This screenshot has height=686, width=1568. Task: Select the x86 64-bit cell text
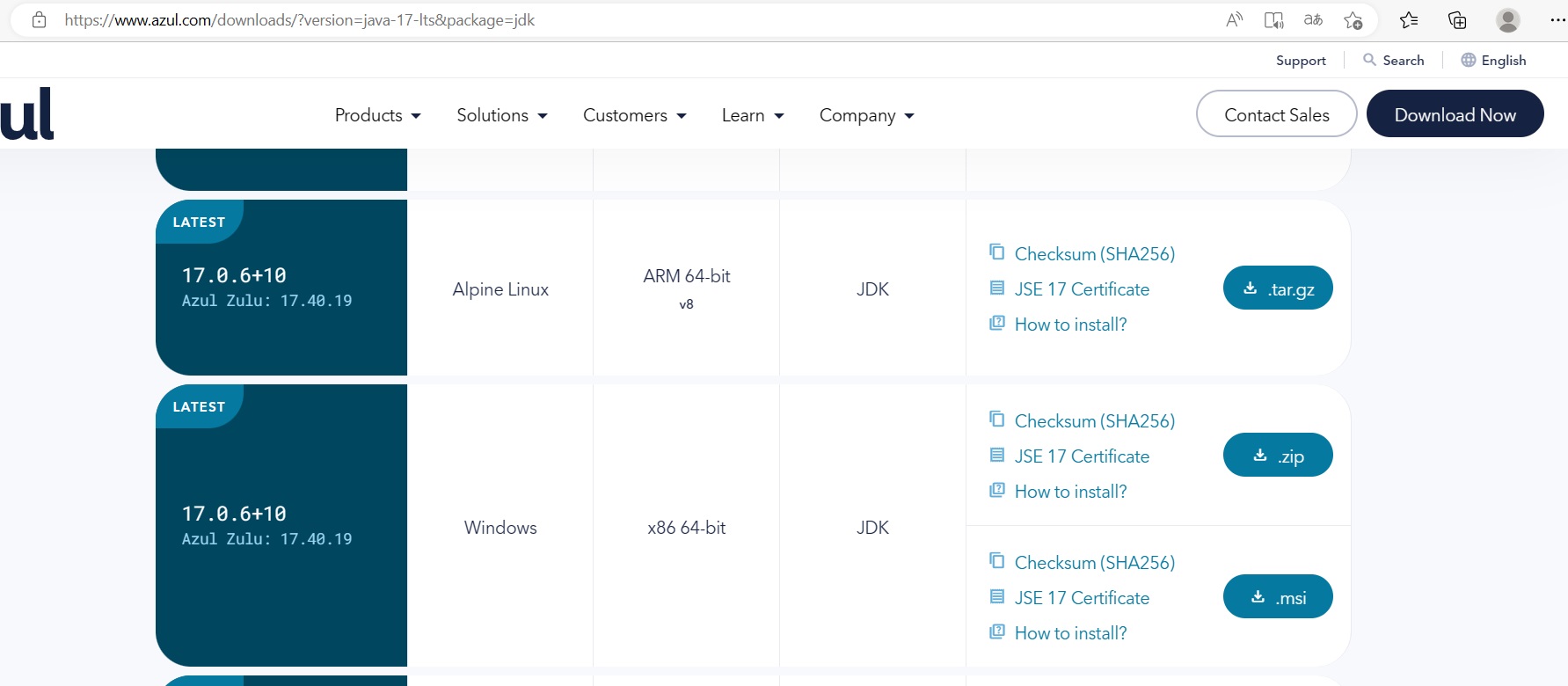pos(687,528)
